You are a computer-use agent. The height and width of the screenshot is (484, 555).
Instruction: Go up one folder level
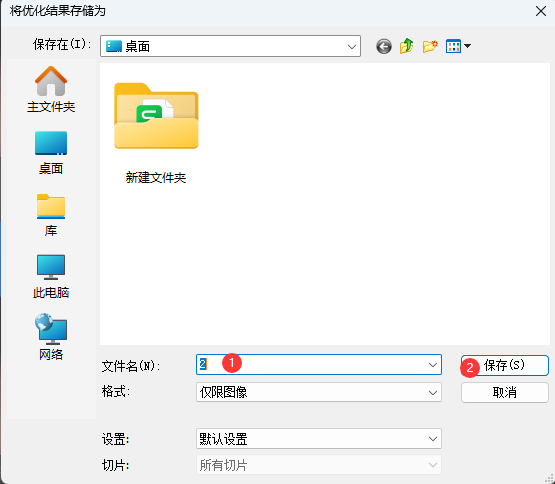pos(407,46)
